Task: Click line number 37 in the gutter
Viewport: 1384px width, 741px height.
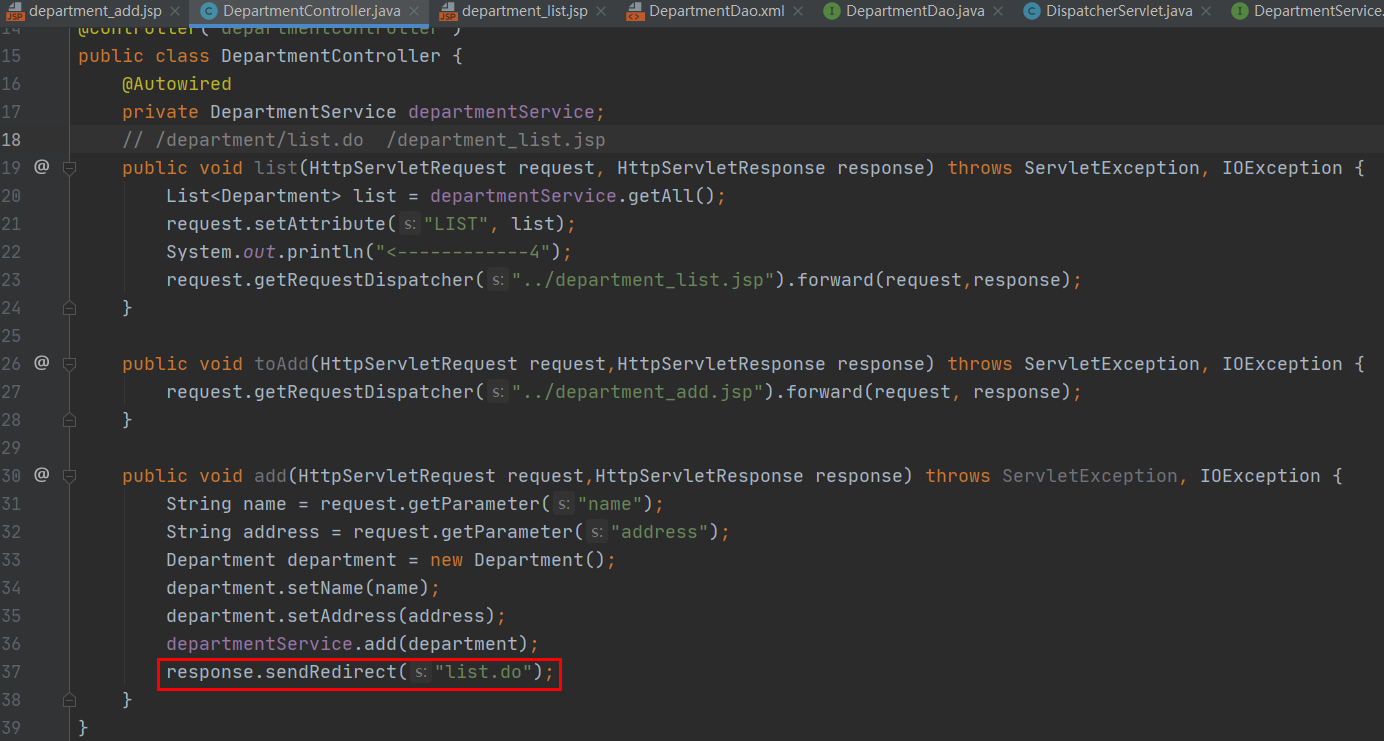Action: [11, 672]
